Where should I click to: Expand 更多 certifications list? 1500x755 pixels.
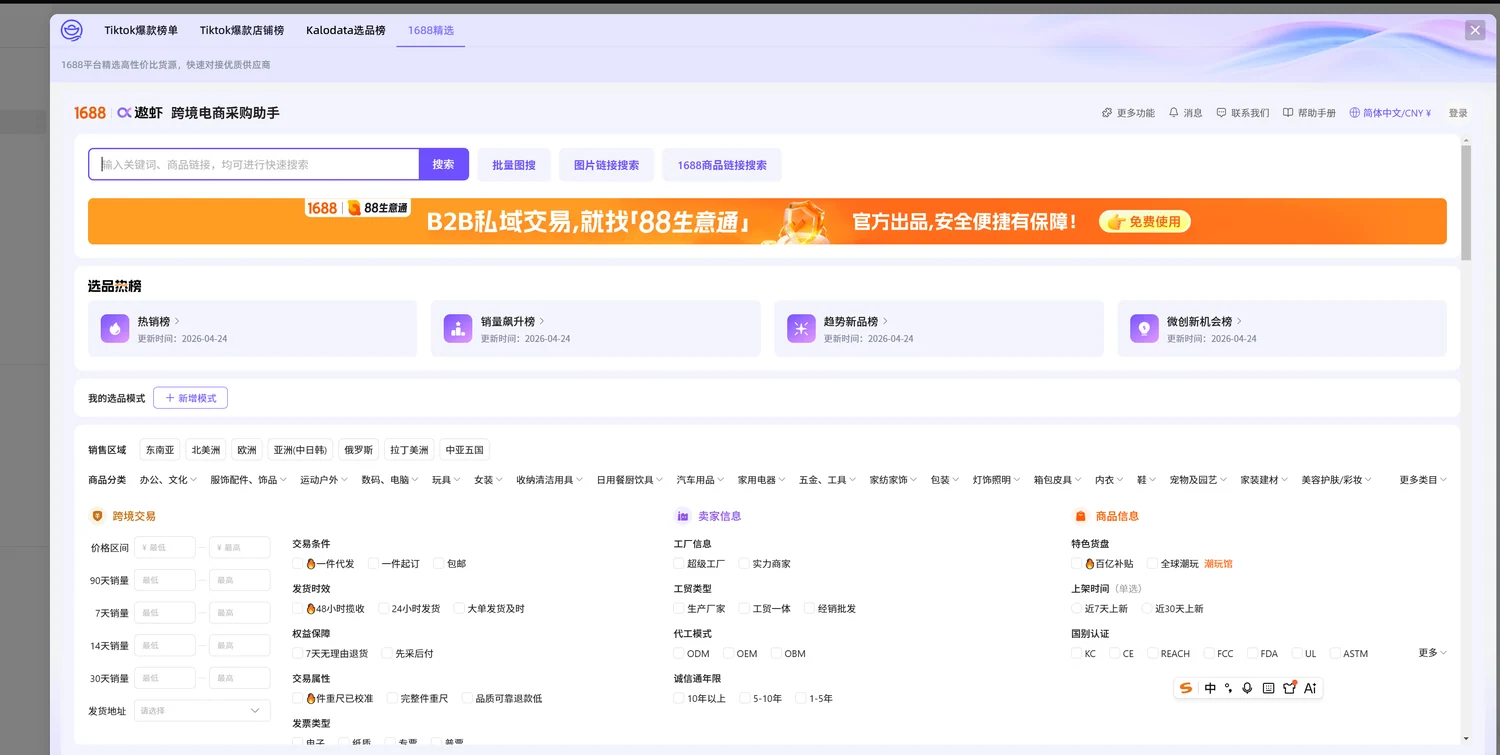click(x=1432, y=653)
